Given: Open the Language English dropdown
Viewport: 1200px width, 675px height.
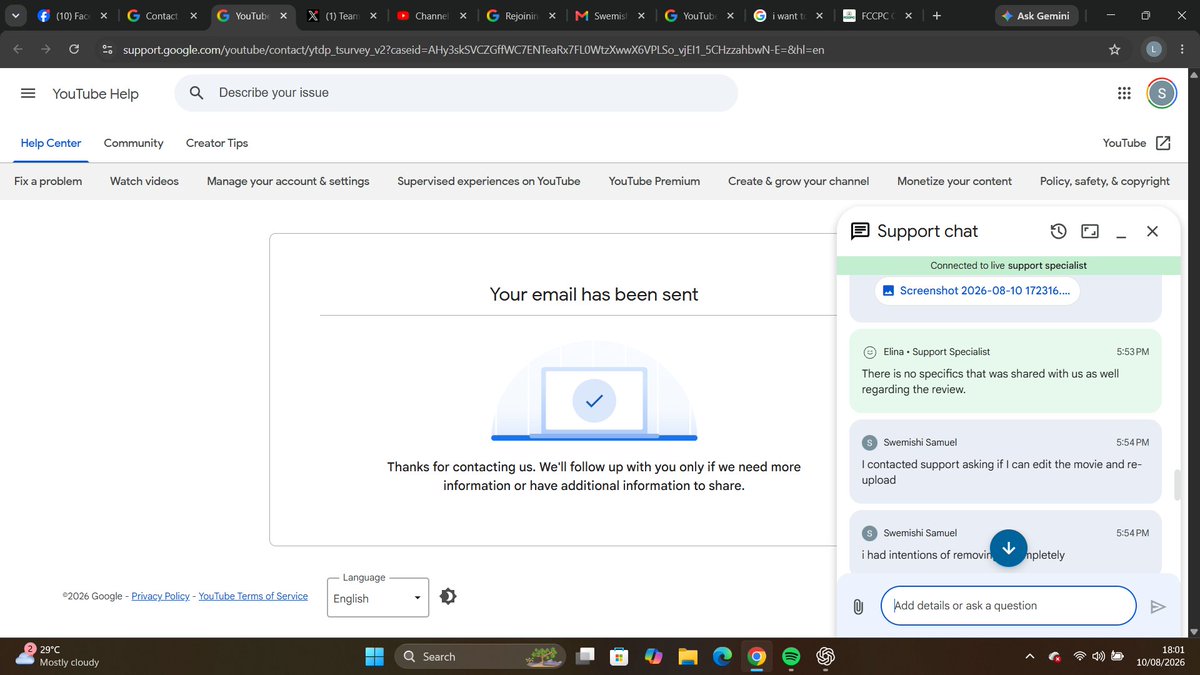Looking at the screenshot, I should pos(378,598).
